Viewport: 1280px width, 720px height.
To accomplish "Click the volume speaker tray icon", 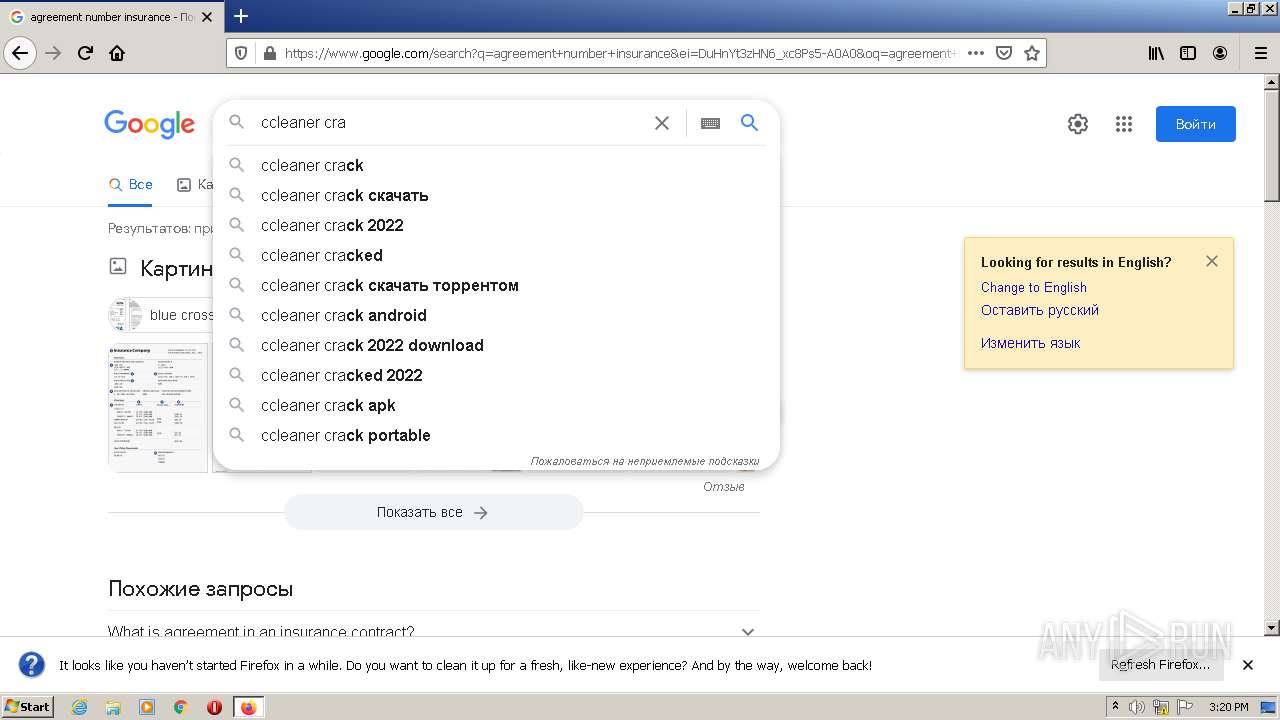I will [1137, 707].
